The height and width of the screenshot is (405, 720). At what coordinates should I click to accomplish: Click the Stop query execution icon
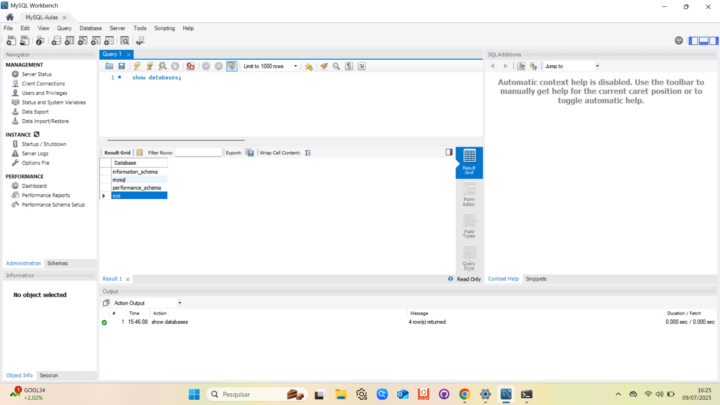point(175,66)
